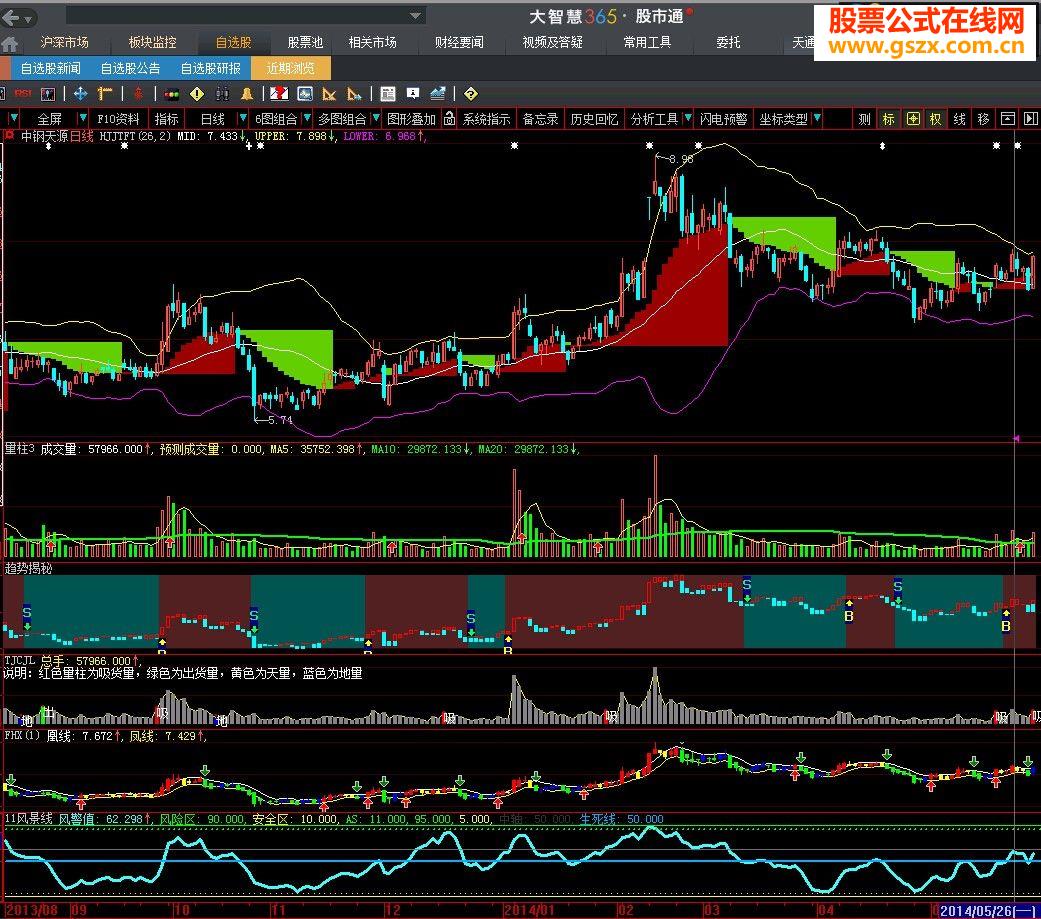The image size is (1041, 919).
Task: Switch to 近期浏览 tab
Action: click(x=291, y=68)
